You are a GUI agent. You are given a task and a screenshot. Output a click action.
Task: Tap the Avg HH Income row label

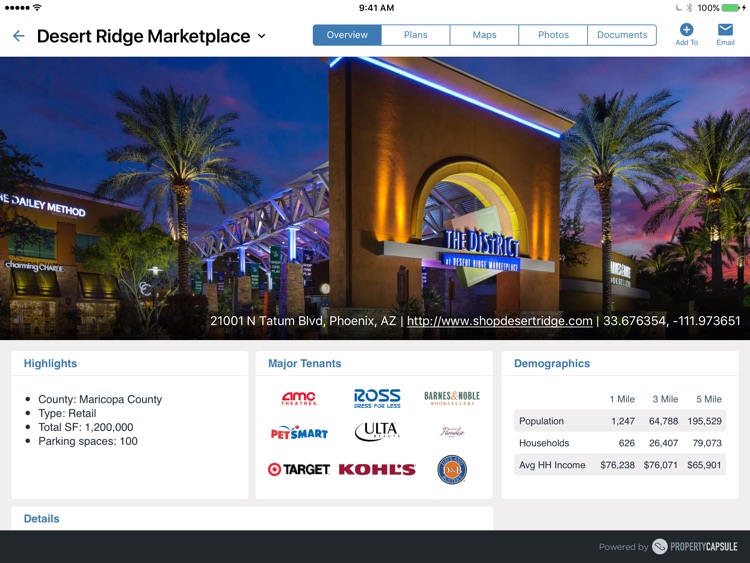(x=552, y=465)
